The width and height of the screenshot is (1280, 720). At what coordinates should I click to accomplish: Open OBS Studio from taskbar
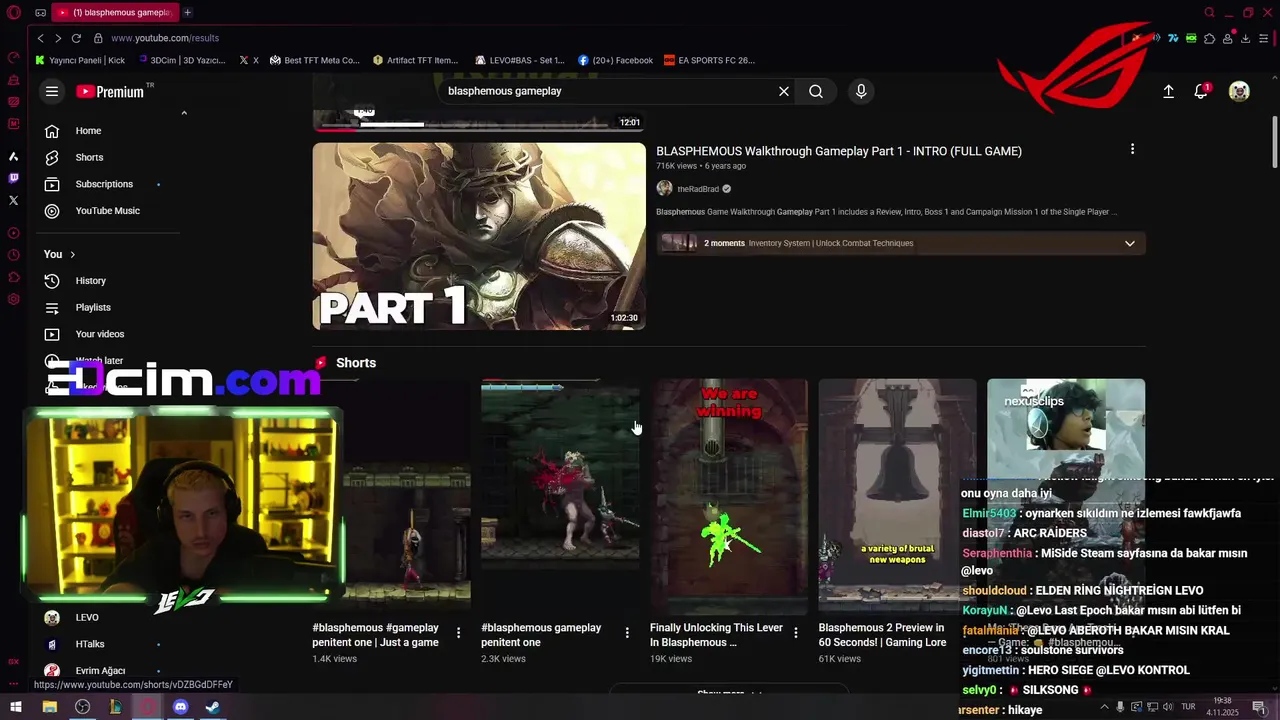(82, 707)
